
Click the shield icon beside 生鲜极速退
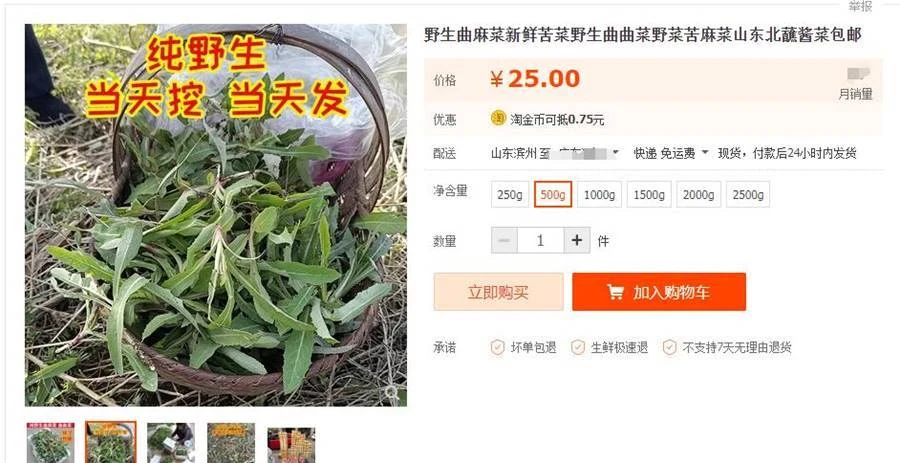tap(578, 347)
